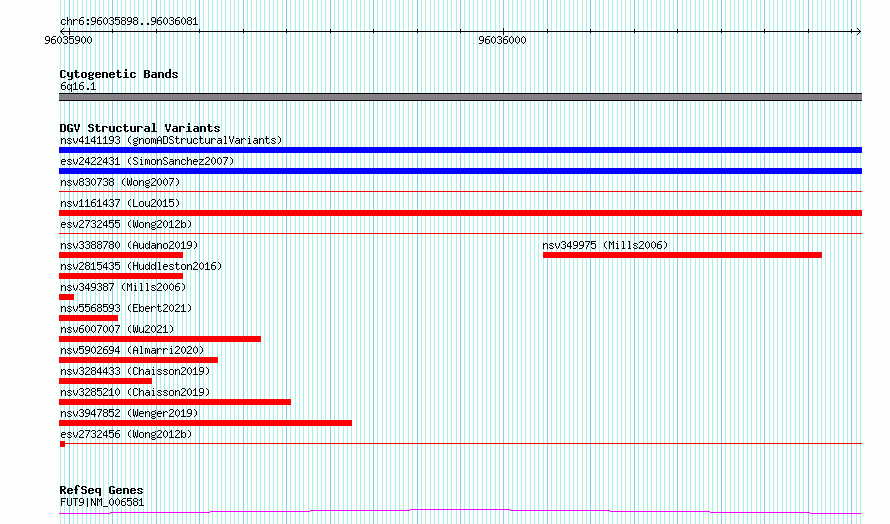
Task: Click the red nsv3947852 Wenger2019 bar
Action: pyautogui.click(x=205, y=423)
